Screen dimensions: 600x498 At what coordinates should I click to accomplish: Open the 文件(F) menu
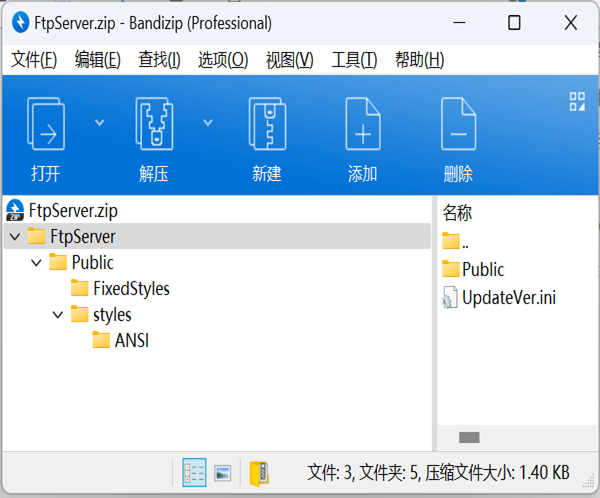pos(34,60)
